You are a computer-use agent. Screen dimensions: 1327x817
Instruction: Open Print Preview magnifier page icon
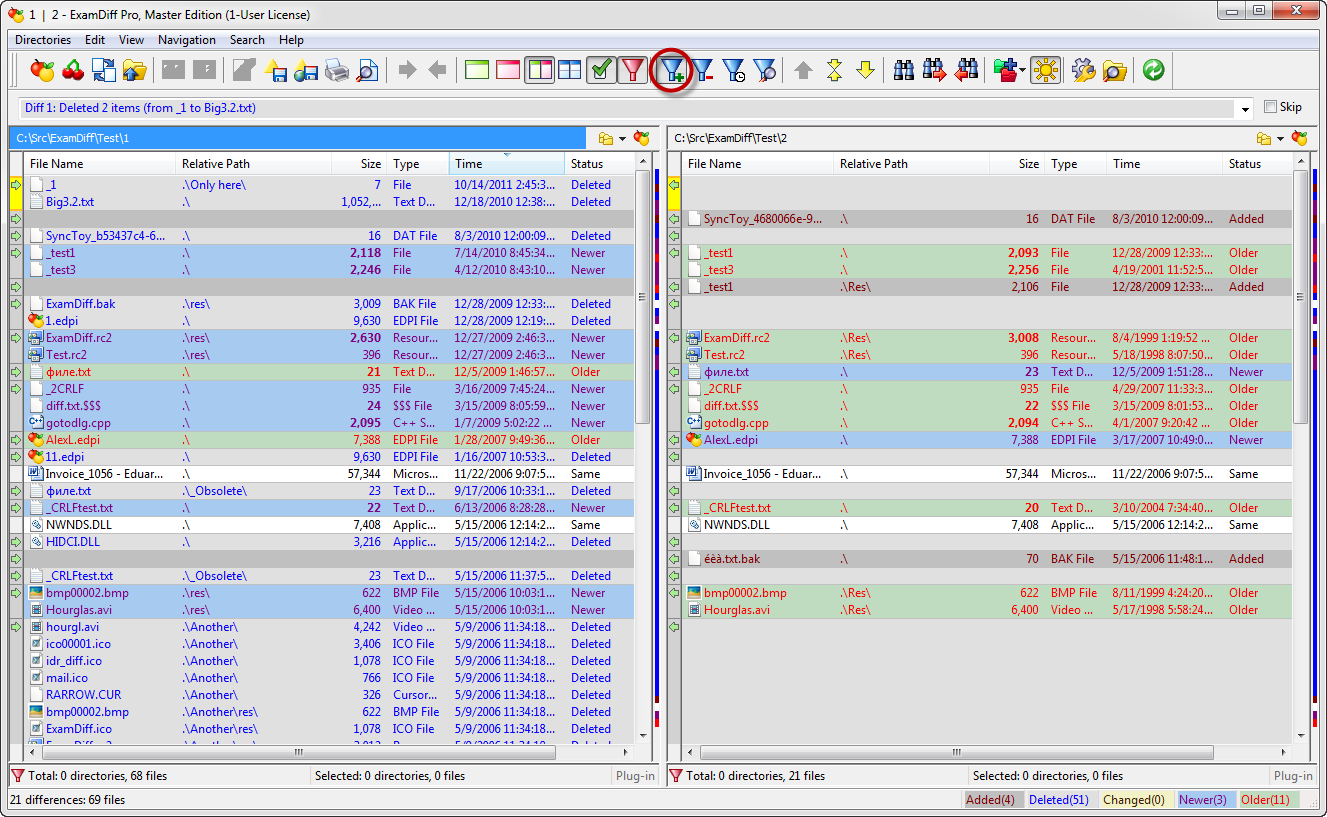pyautogui.click(x=368, y=70)
